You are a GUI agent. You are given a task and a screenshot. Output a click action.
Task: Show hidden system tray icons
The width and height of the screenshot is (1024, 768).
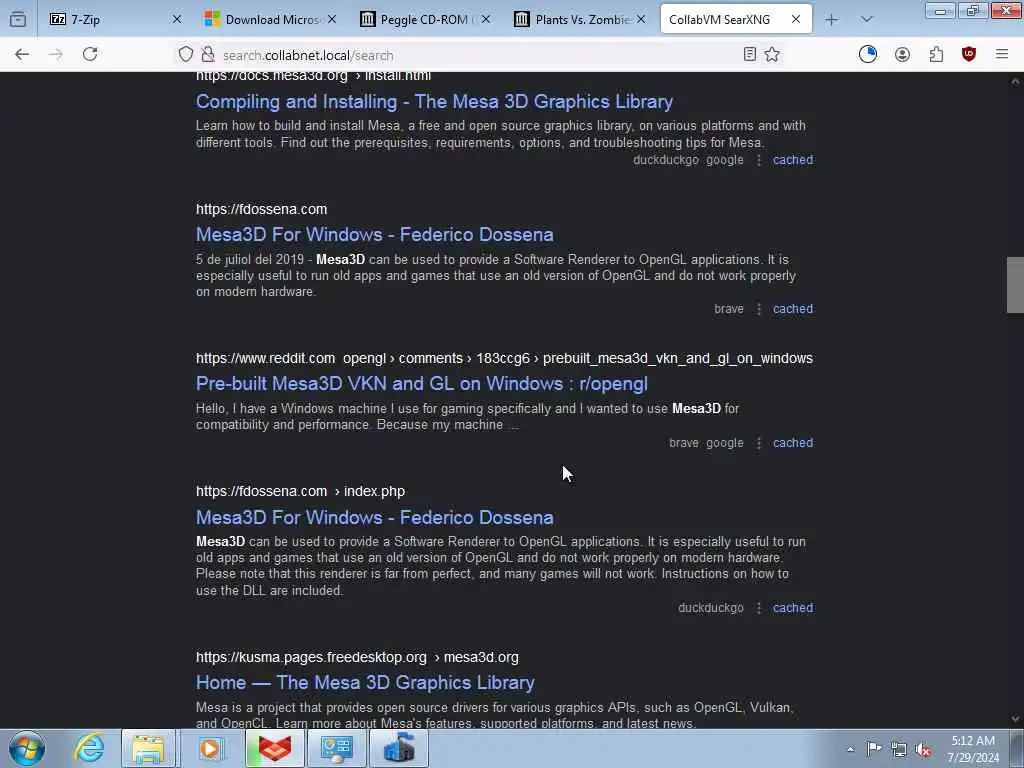coord(850,749)
